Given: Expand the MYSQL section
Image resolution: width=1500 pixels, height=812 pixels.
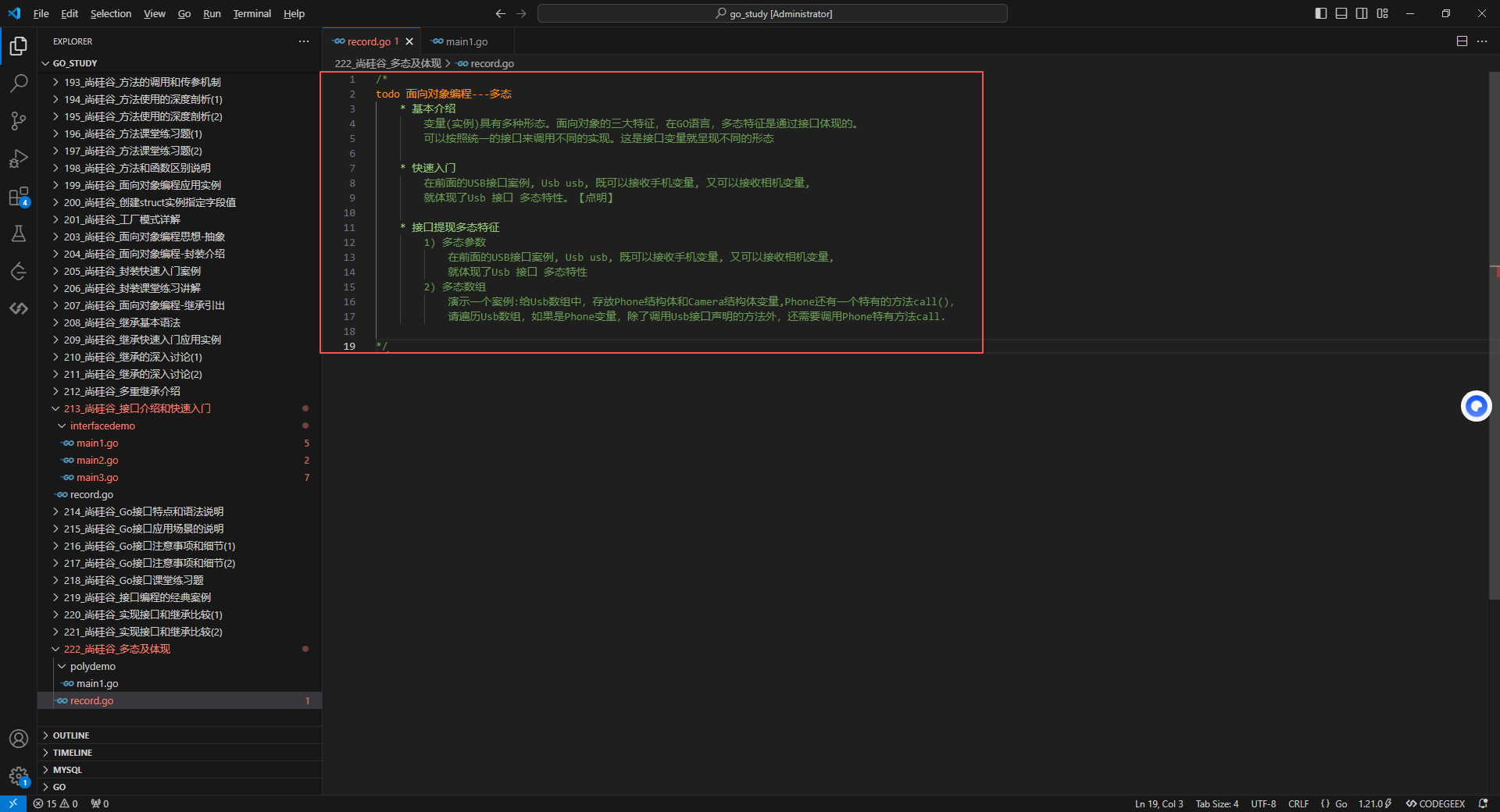Looking at the screenshot, I should point(180,770).
